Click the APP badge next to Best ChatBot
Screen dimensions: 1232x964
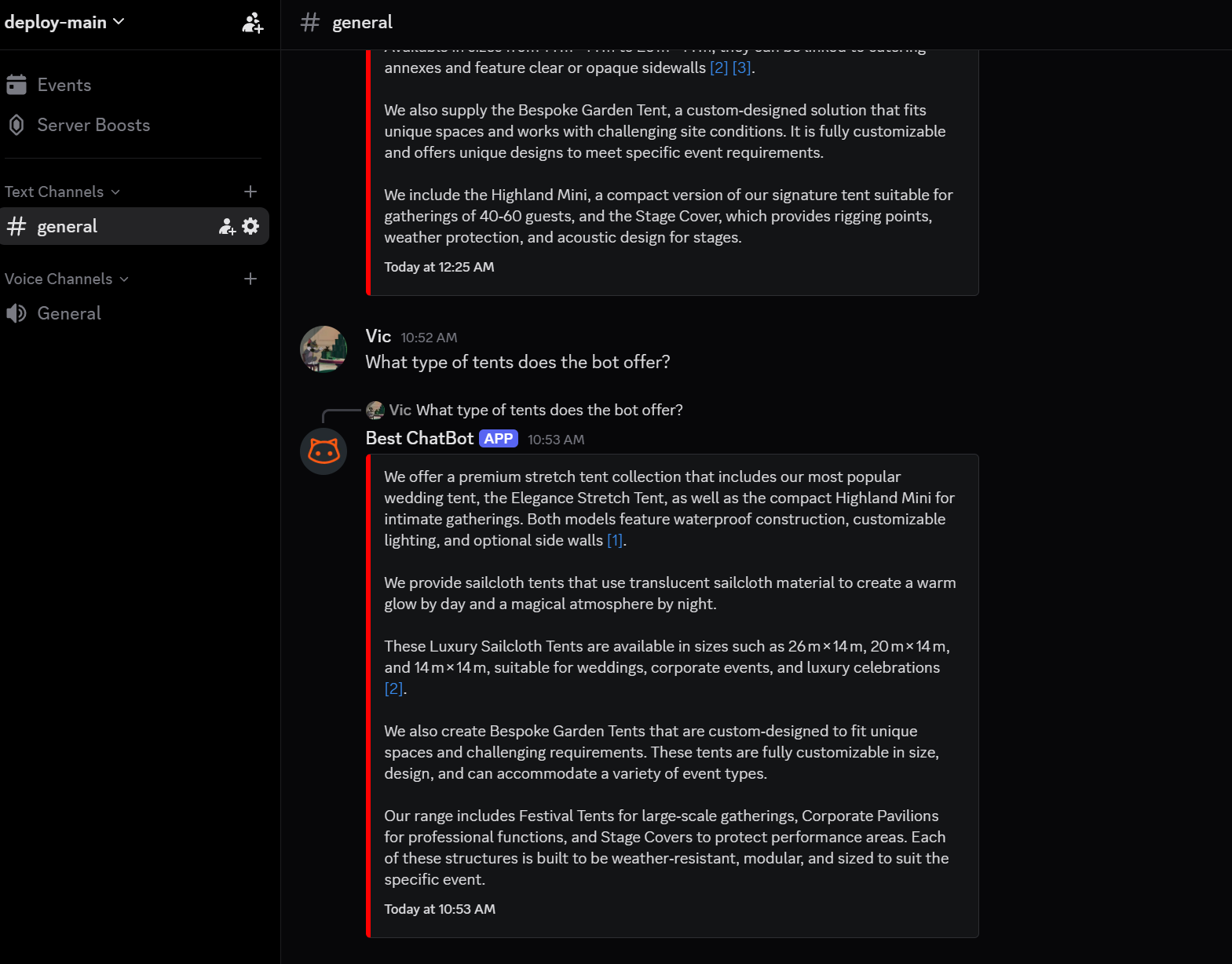point(498,438)
